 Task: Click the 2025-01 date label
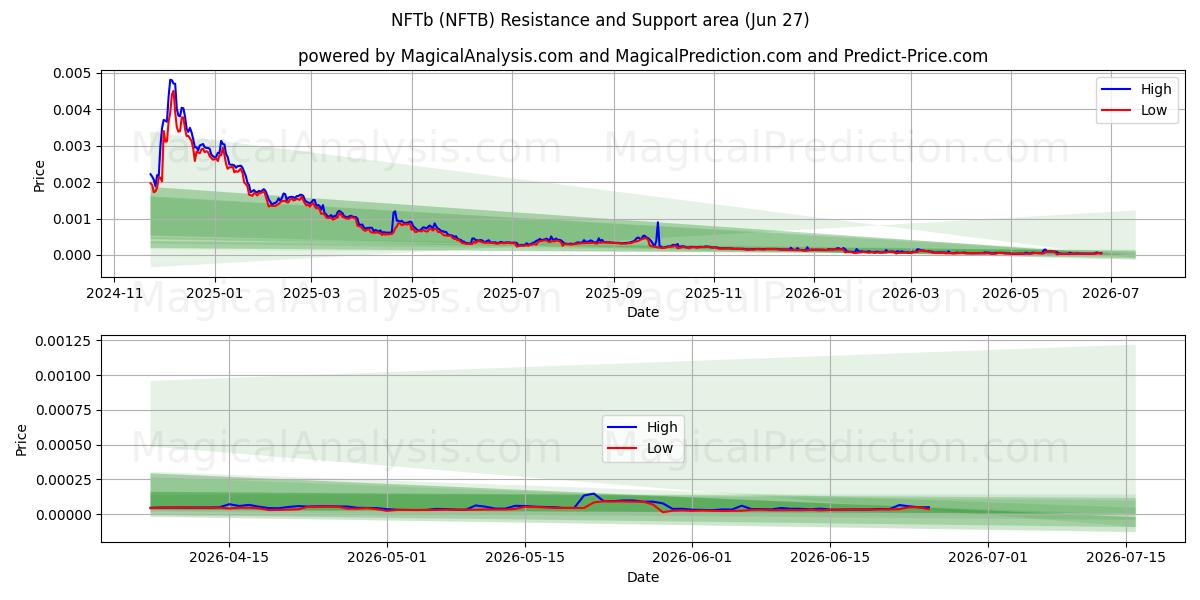(214, 293)
